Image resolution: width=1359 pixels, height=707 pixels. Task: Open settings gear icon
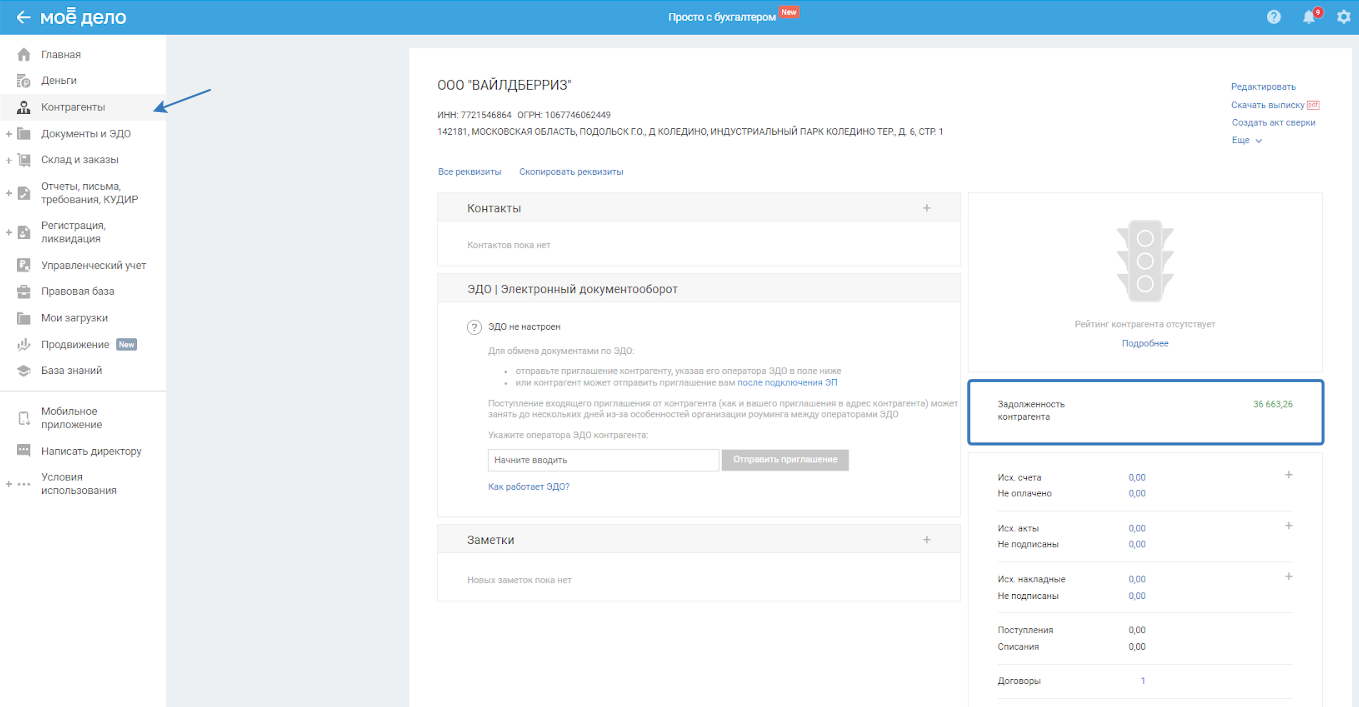coord(1343,17)
